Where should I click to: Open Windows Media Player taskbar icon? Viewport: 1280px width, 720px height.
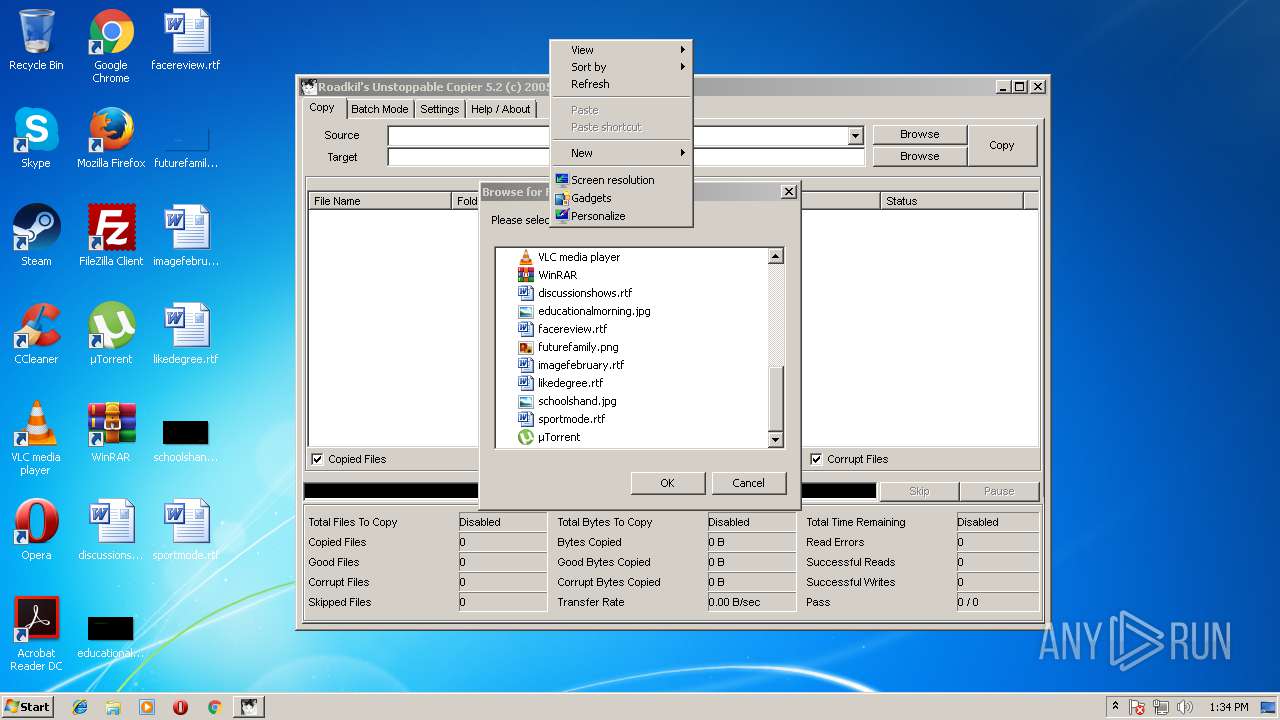[147, 707]
